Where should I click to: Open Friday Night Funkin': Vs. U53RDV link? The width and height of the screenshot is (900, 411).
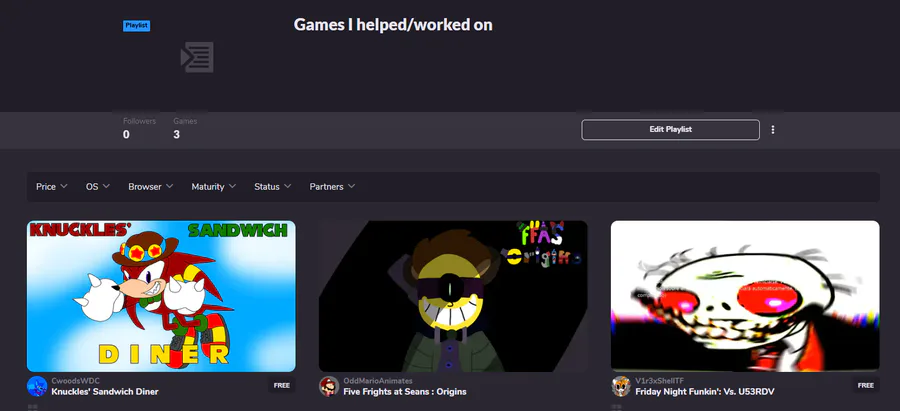coord(705,391)
